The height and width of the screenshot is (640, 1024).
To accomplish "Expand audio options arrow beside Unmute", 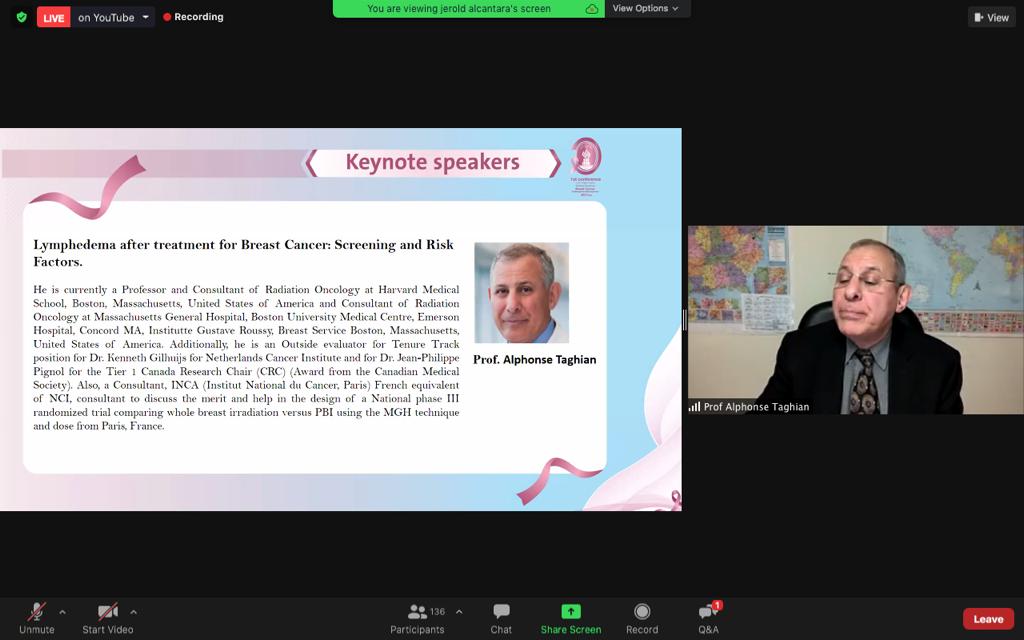I will pyautogui.click(x=62, y=612).
